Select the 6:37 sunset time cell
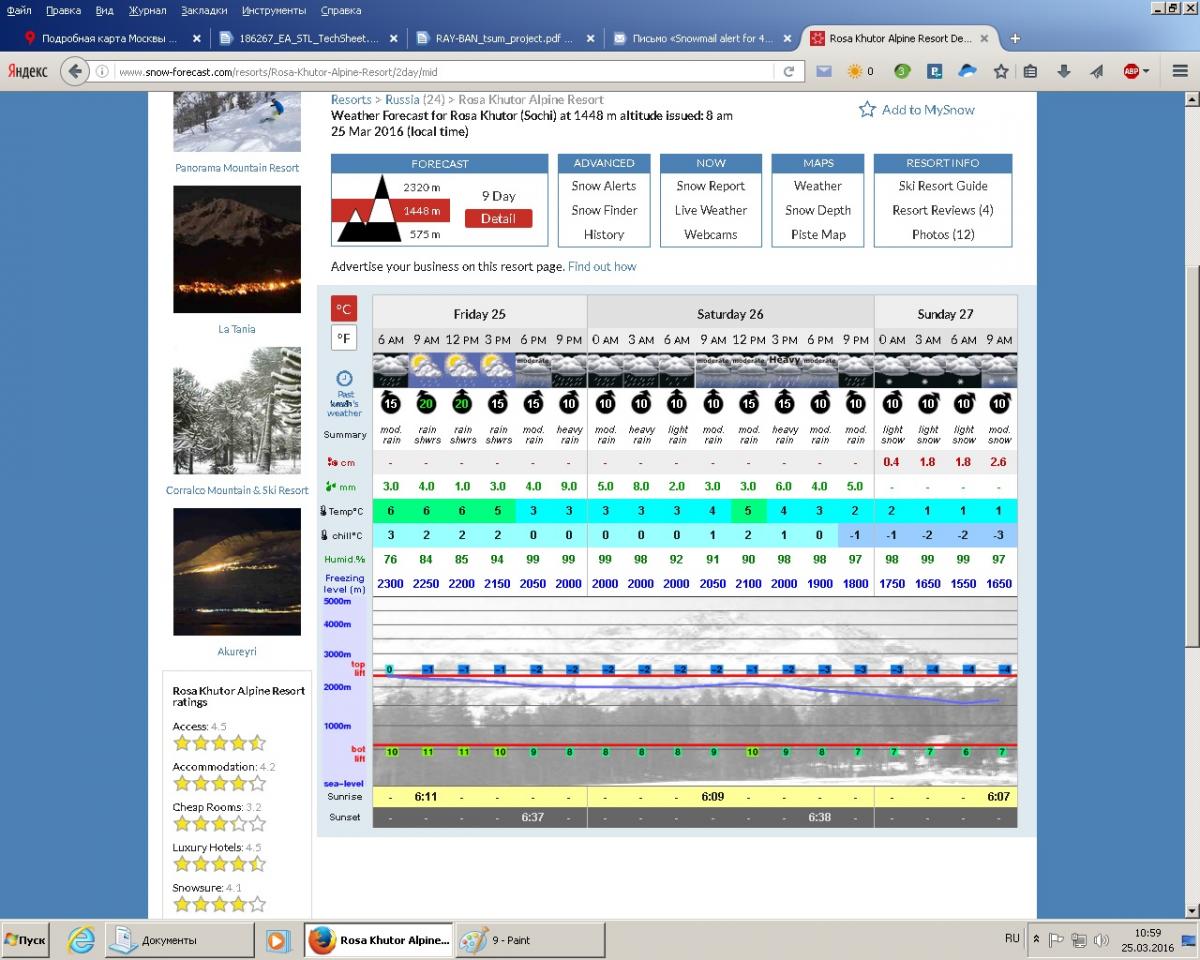The width and height of the screenshot is (1200, 960). (x=533, y=818)
